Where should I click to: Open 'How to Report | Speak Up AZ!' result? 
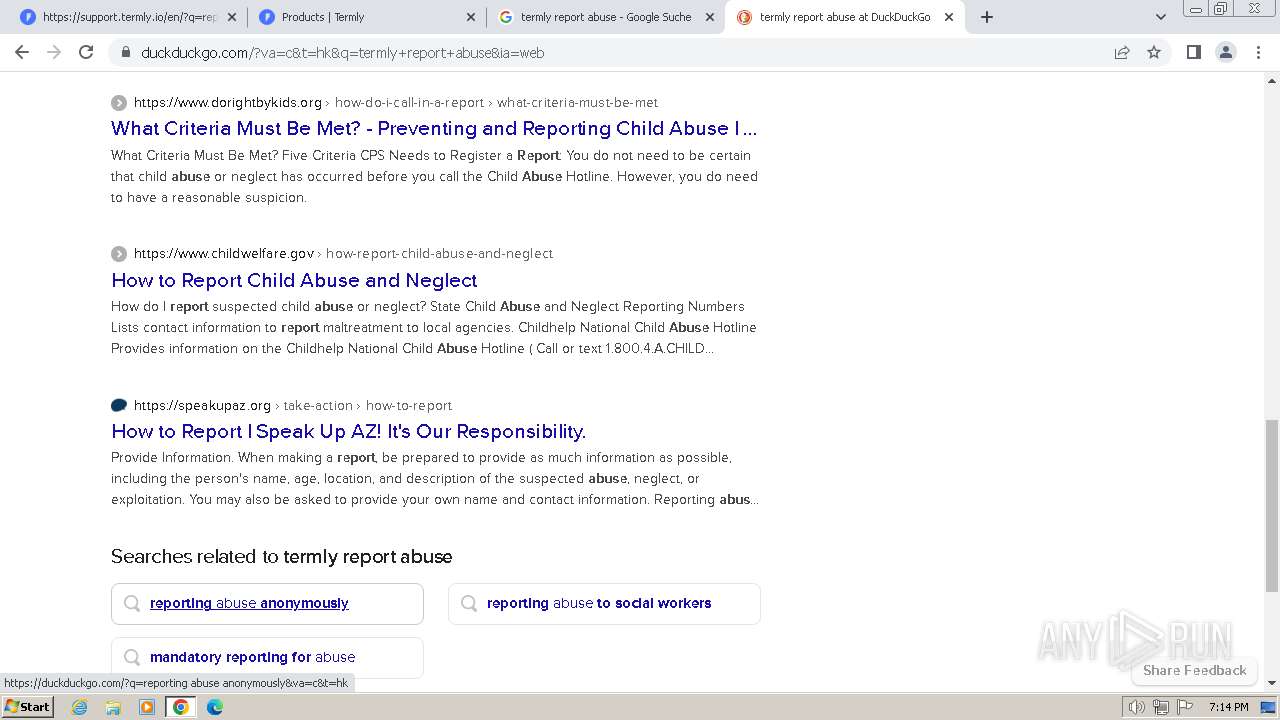coord(348,431)
